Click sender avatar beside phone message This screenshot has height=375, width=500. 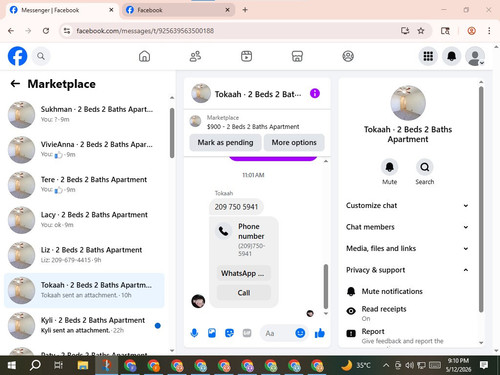click(198, 301)
